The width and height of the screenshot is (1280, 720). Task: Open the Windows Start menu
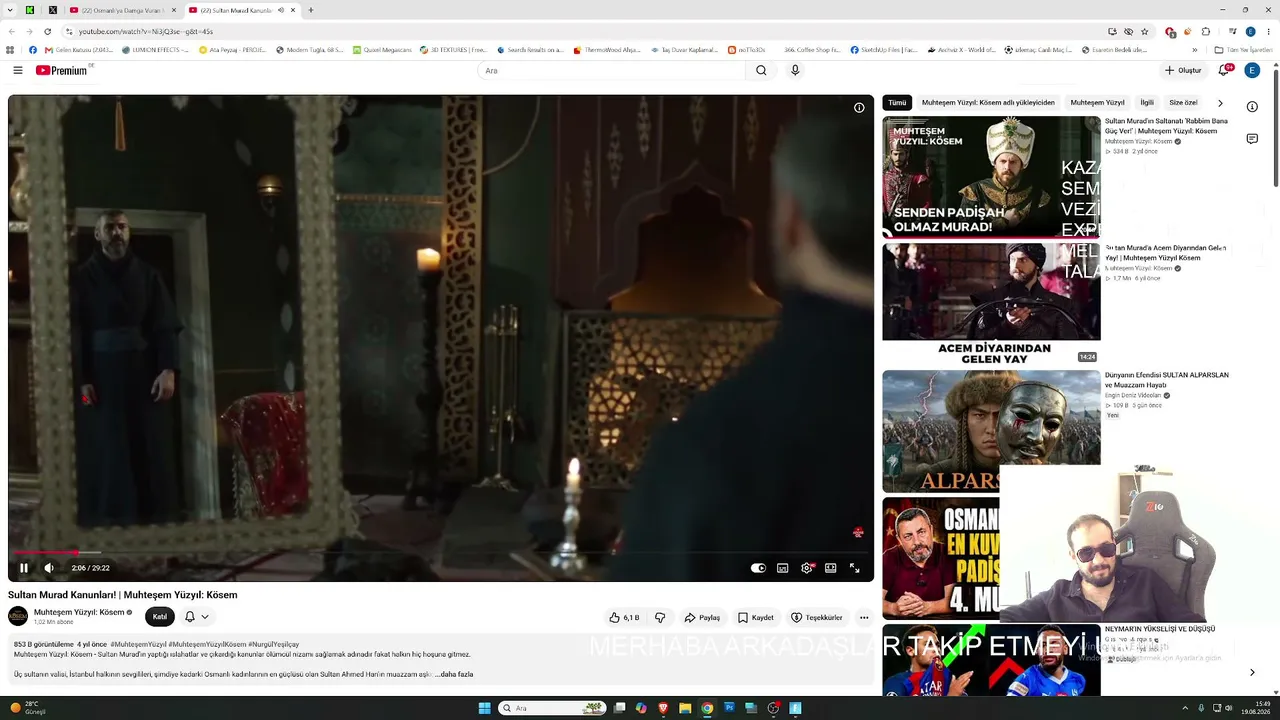click(485, 708)
